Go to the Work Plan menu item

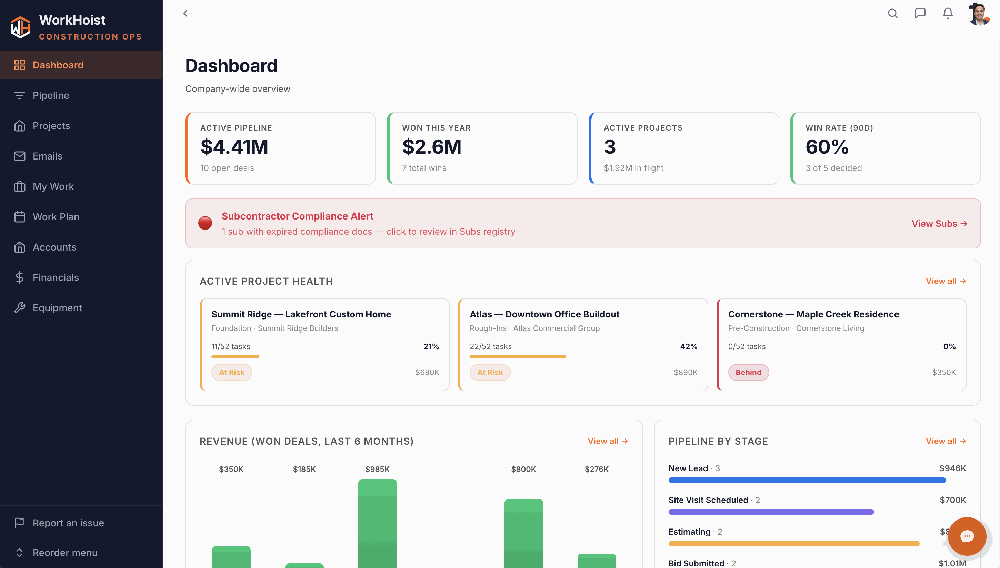tap(82, 217)
